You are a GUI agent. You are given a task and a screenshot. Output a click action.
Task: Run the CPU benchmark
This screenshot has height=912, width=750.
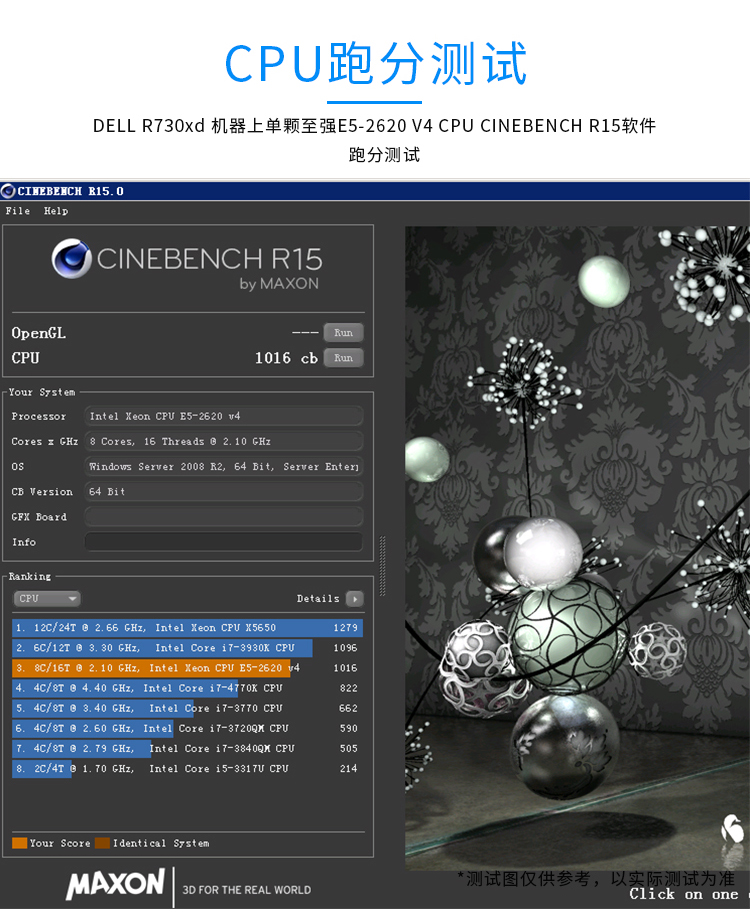[x=343, y=358]
